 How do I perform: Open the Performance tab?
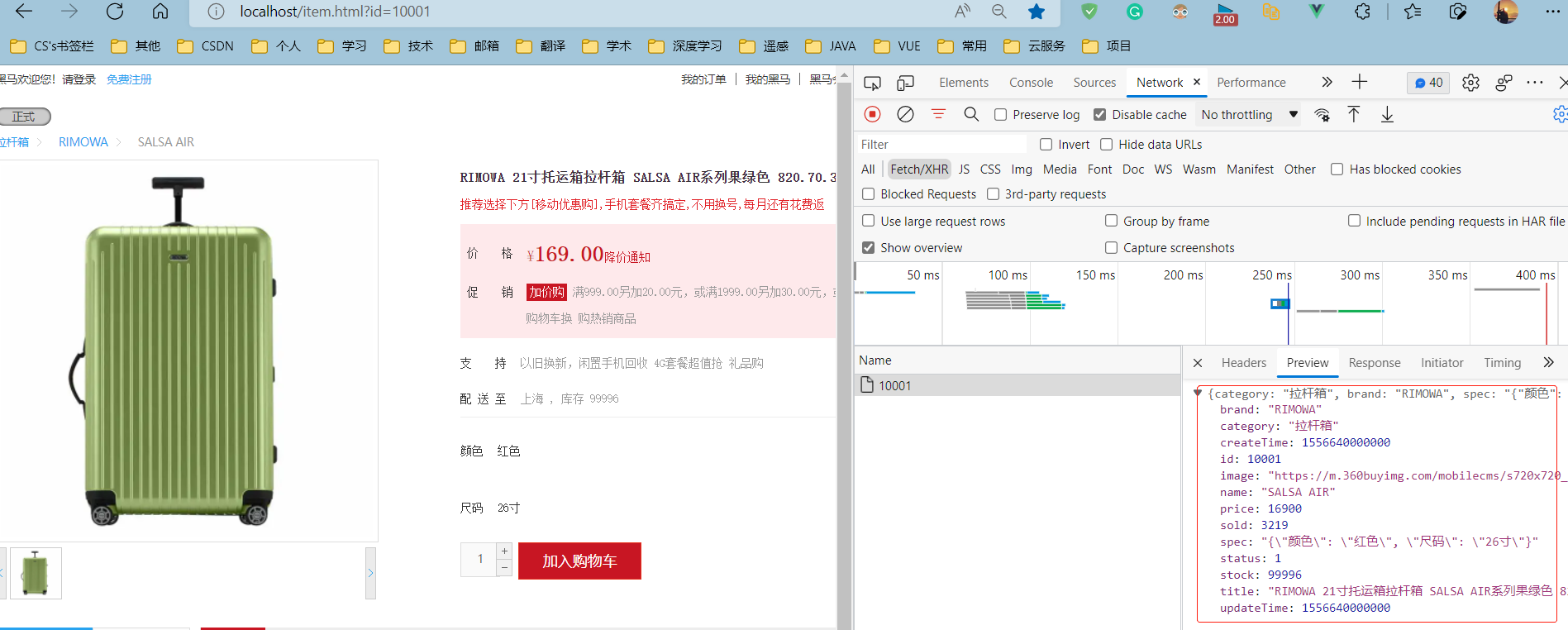[1251, 83]
